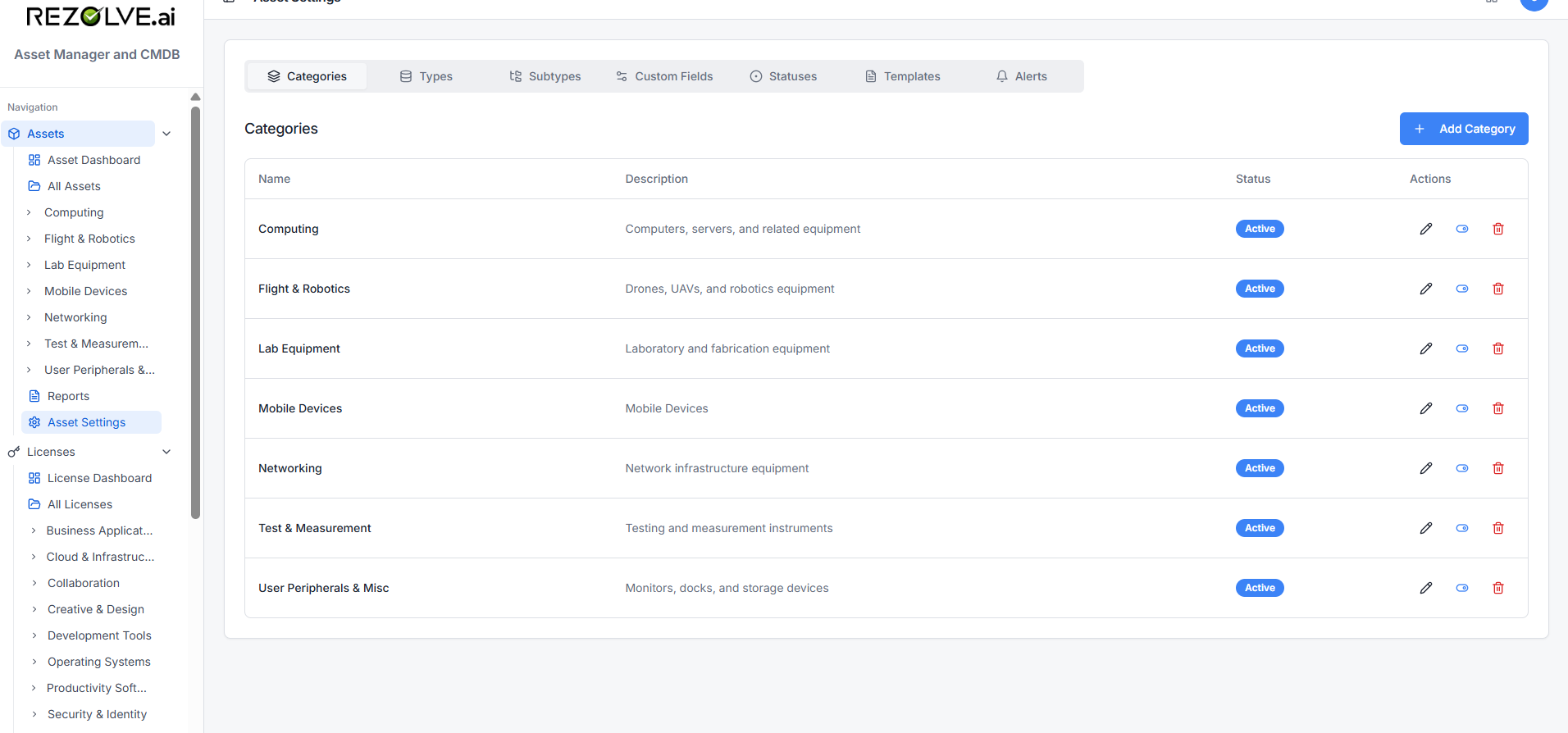1568x733 pixels.
Task: Select Test & Measurem... in sidebar
Action: pyautogui.click(x=96, y=344)
